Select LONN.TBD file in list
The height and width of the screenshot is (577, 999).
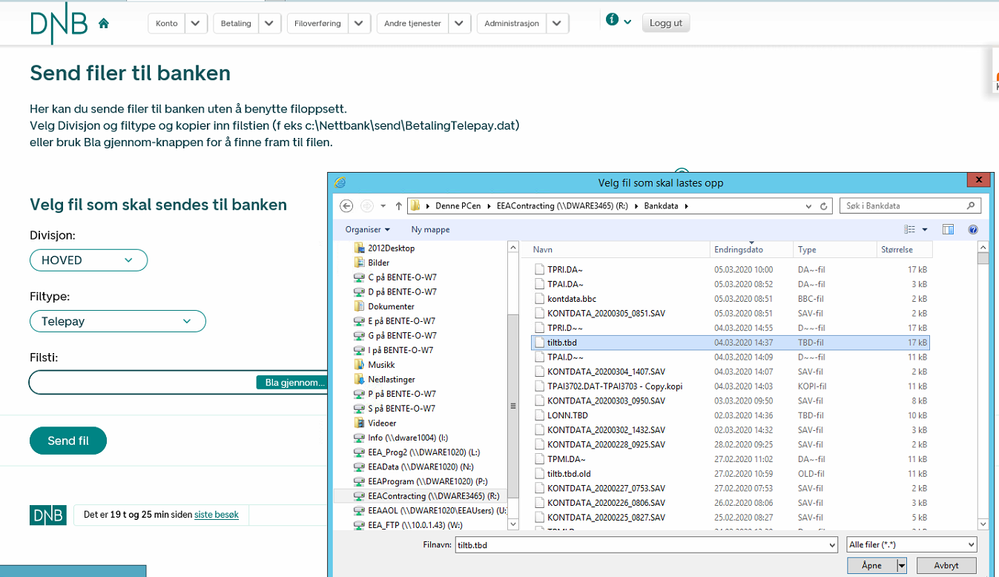click(x=567, y=415)
